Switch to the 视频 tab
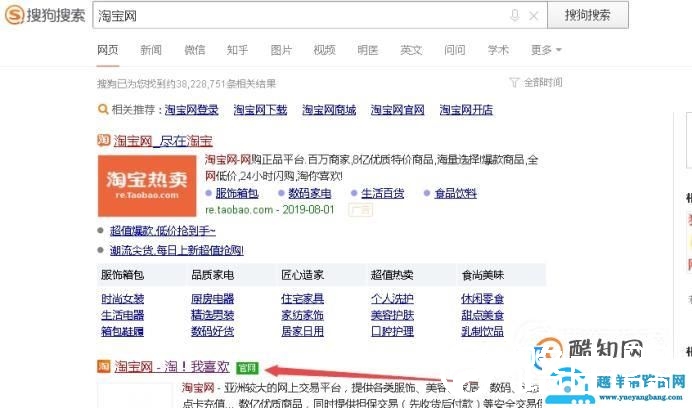The image size is (692, 408). point(324,50)
